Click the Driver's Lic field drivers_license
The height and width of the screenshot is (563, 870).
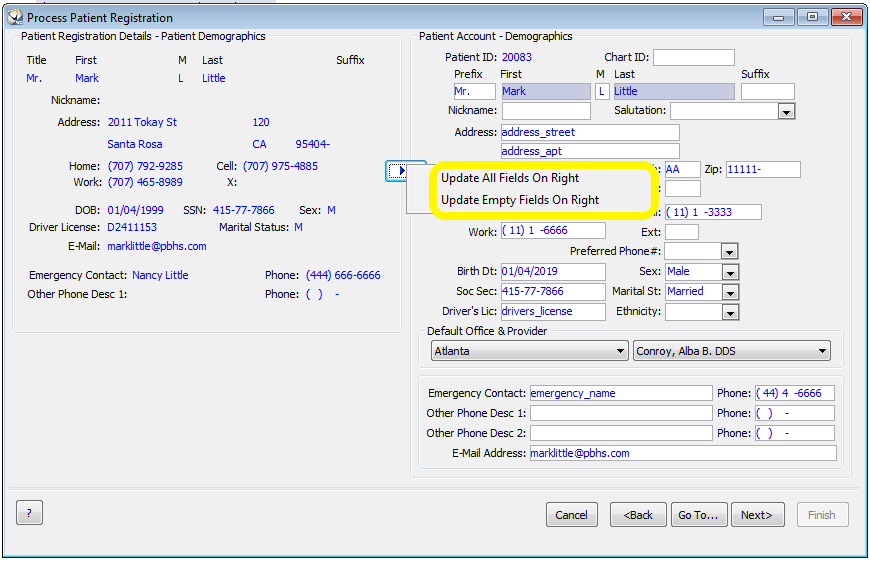click(x=553, y=312)
